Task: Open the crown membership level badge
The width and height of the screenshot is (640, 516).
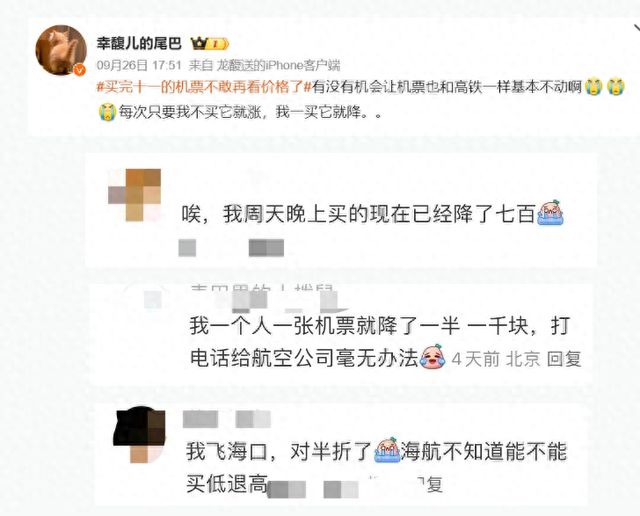Action: [x=210, y=43]
